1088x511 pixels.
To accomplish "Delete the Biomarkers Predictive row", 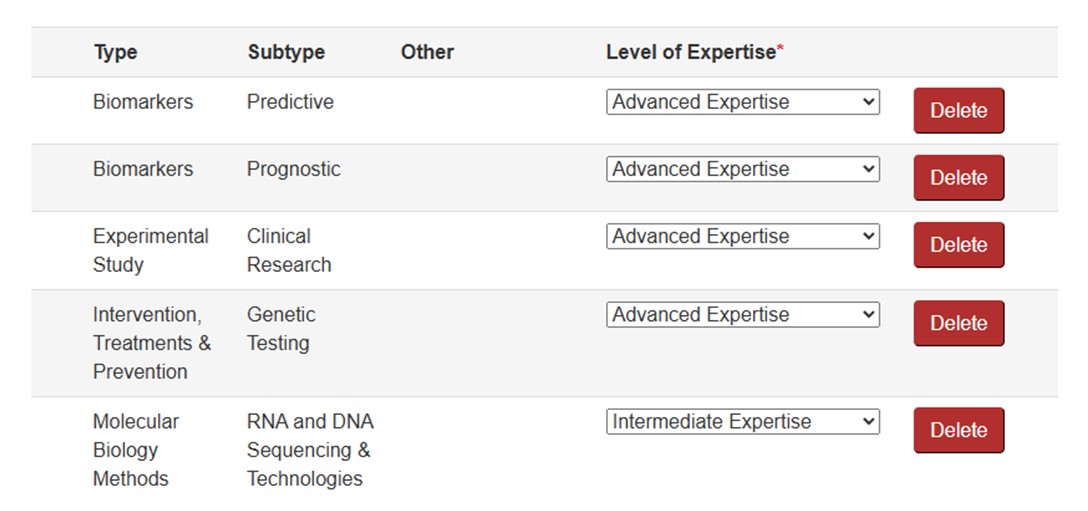I will (958, 111).
